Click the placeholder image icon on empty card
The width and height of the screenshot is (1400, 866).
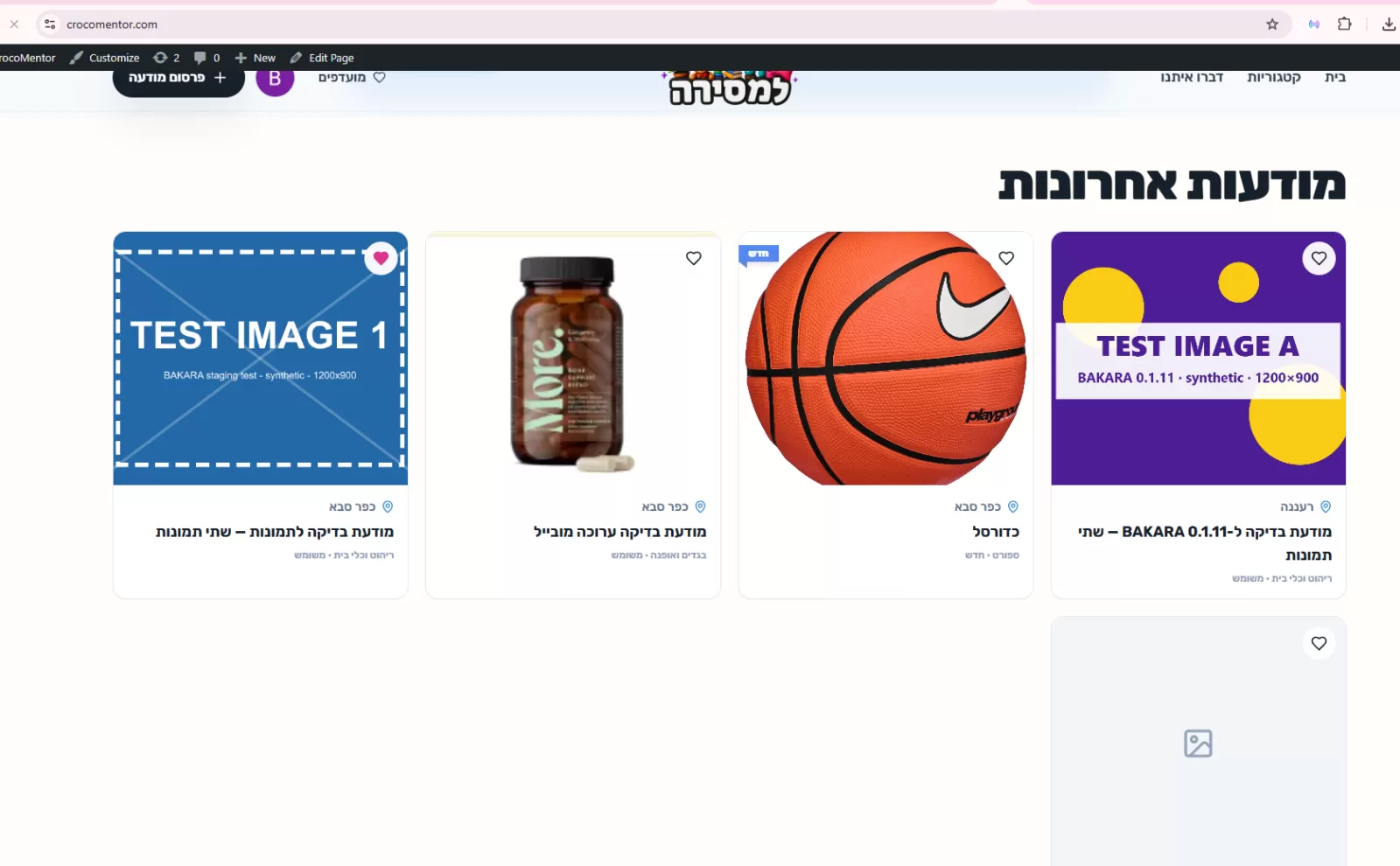click(1198, 744)
